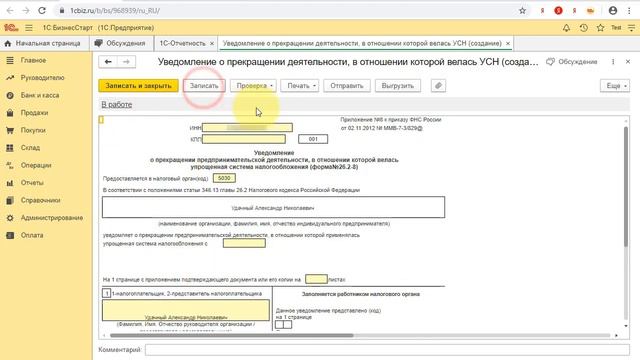This screenshot has height=360, width=640.
Task: Open the Еще dropdown menu
Action: pyautogui.click(x=615, y=86)
